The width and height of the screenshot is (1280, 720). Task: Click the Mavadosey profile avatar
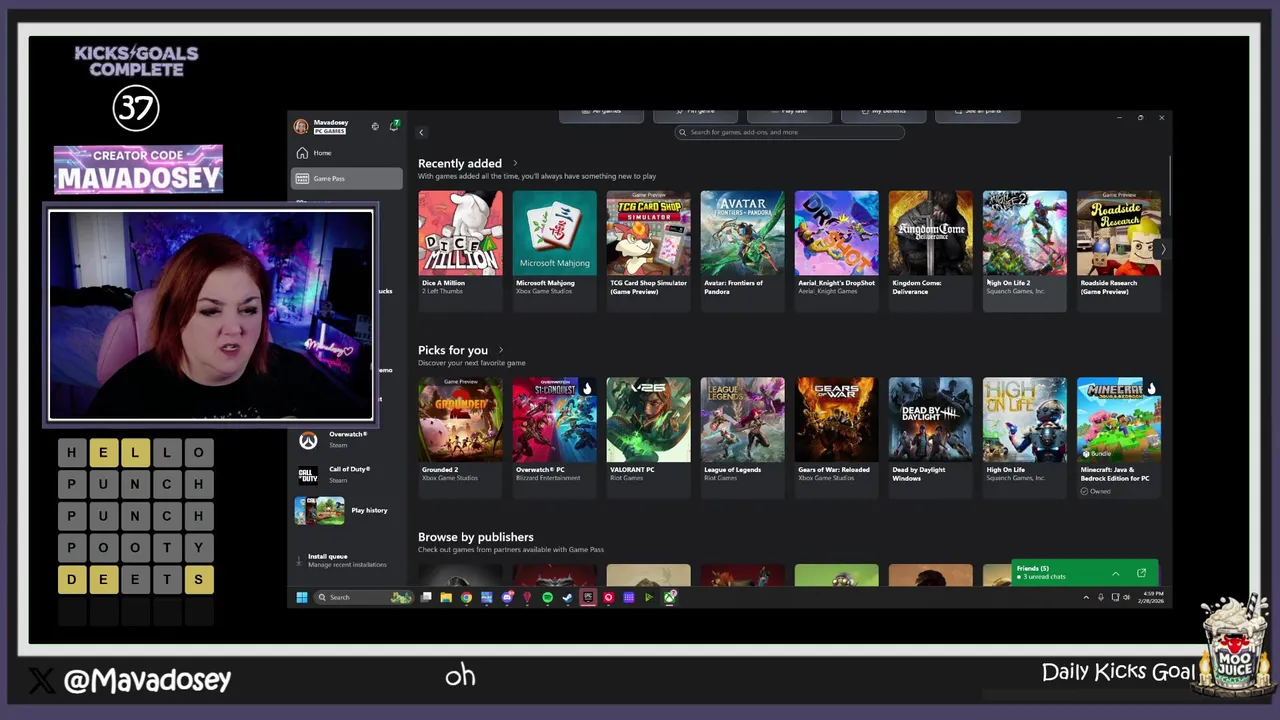coord(301,126)
